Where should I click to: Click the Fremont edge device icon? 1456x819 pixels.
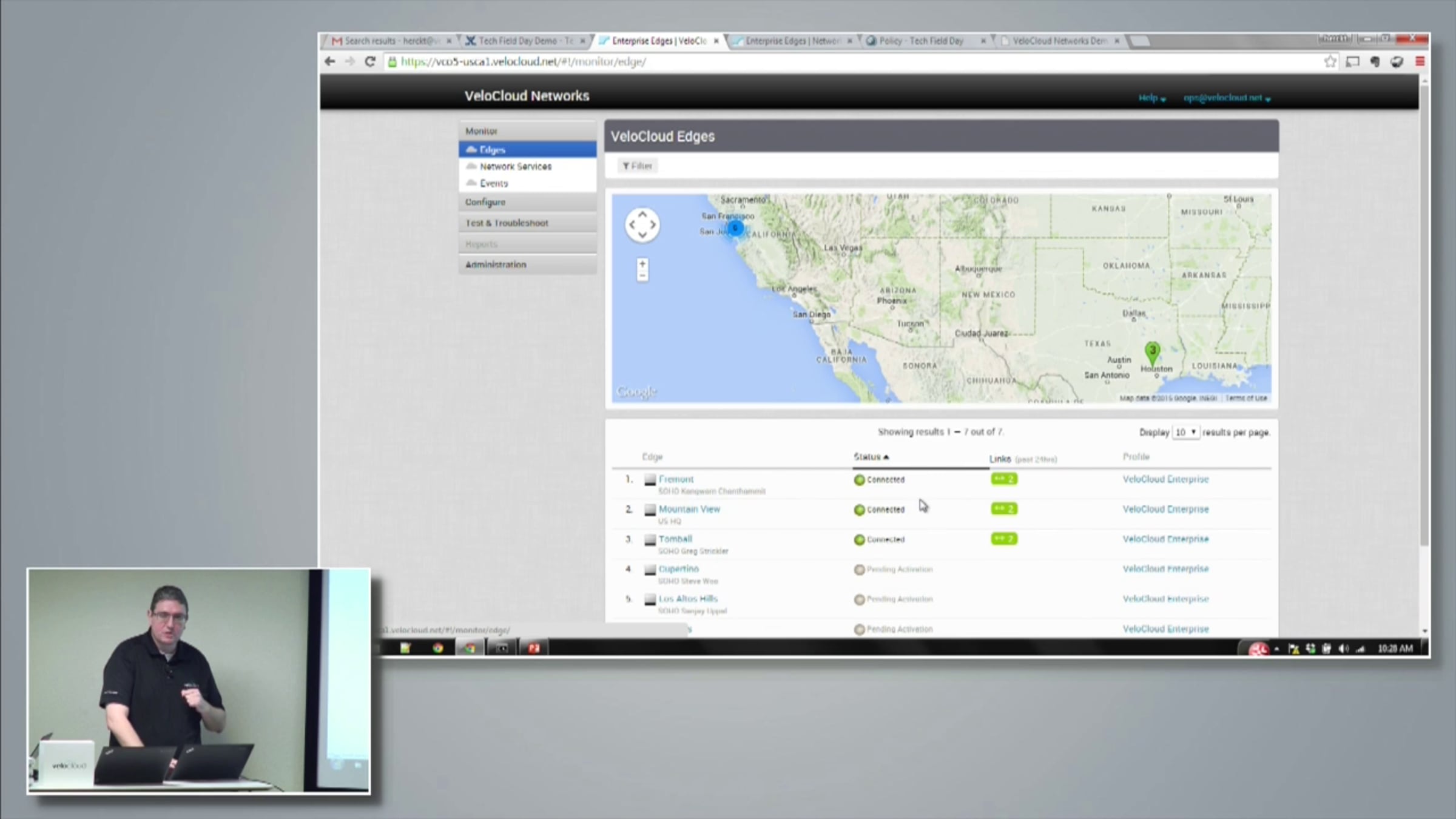(650, 480)
